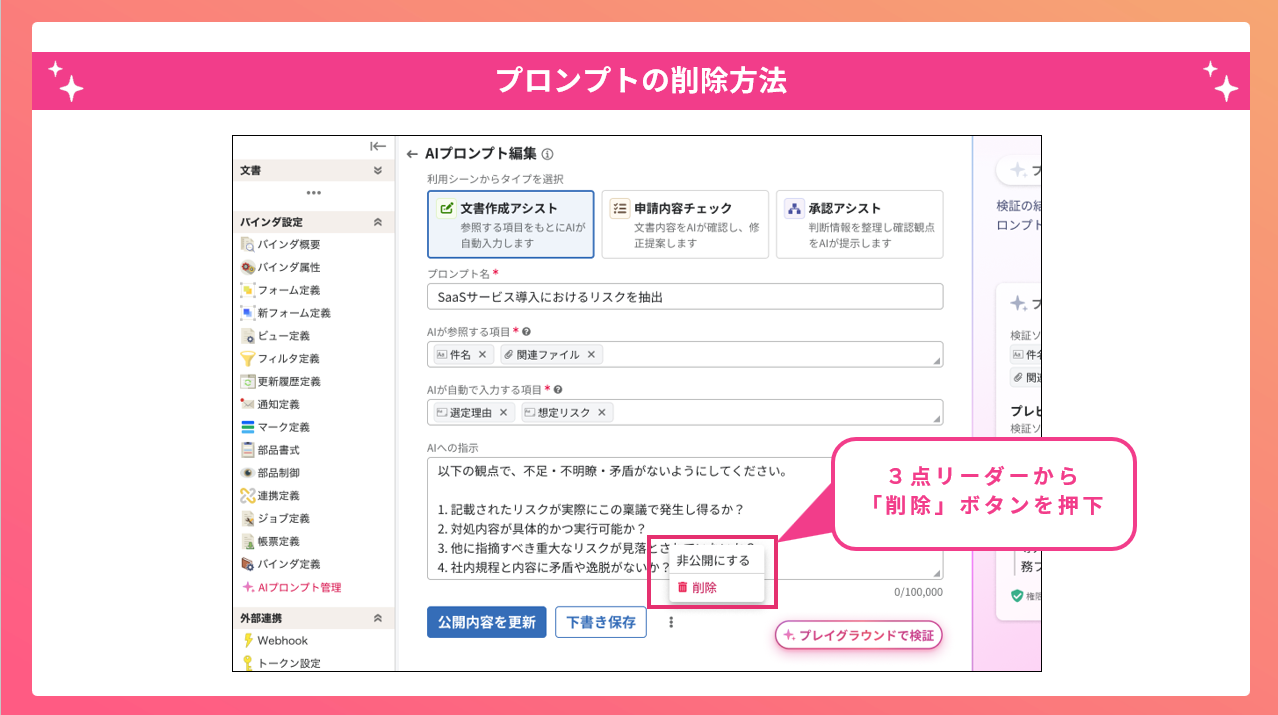Click the 公開内容を更新 button
Viewport: 1278px width, 715px height.
click(487, 622)
